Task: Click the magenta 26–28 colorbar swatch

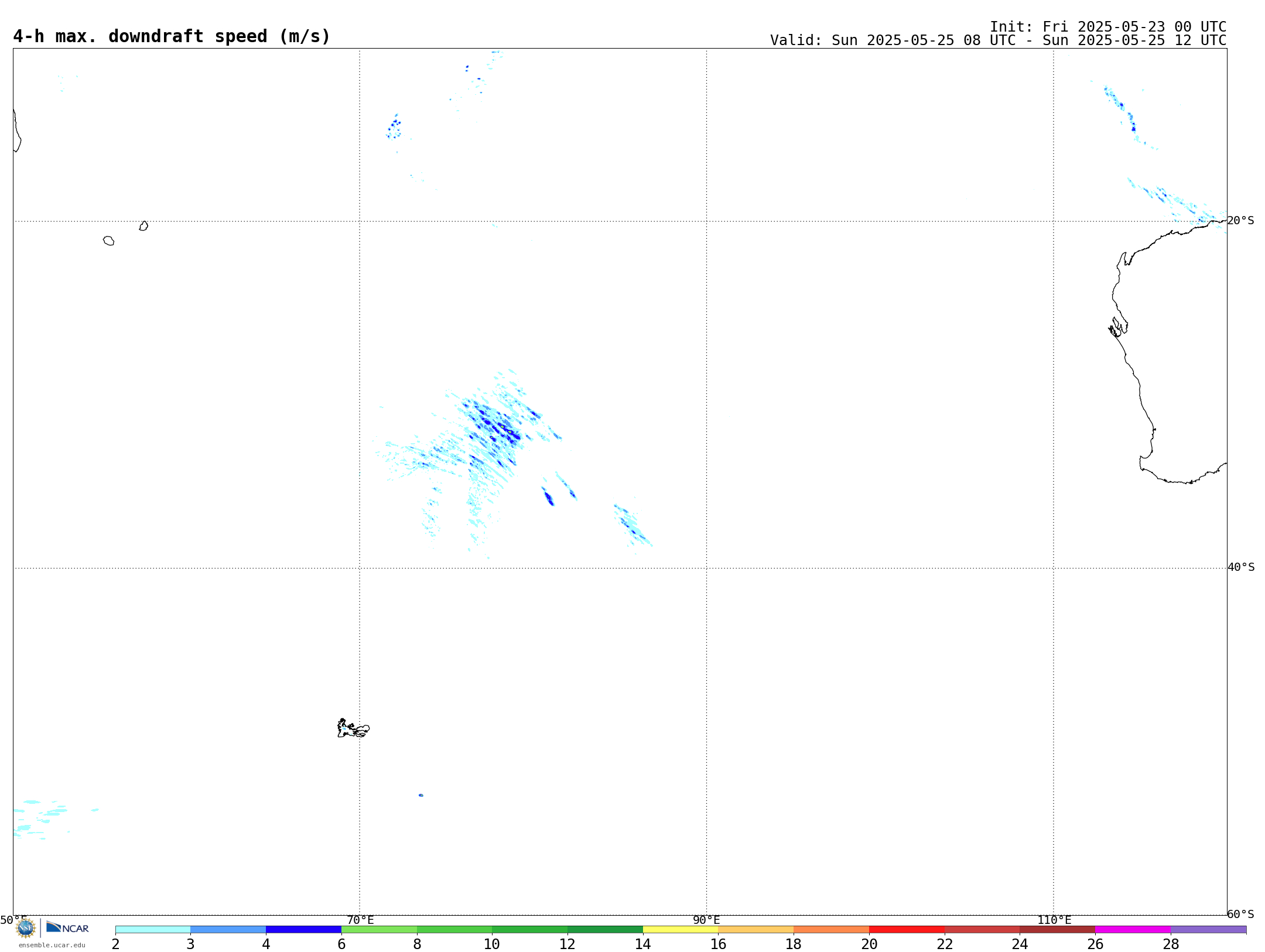Action: coord(1133,929)
